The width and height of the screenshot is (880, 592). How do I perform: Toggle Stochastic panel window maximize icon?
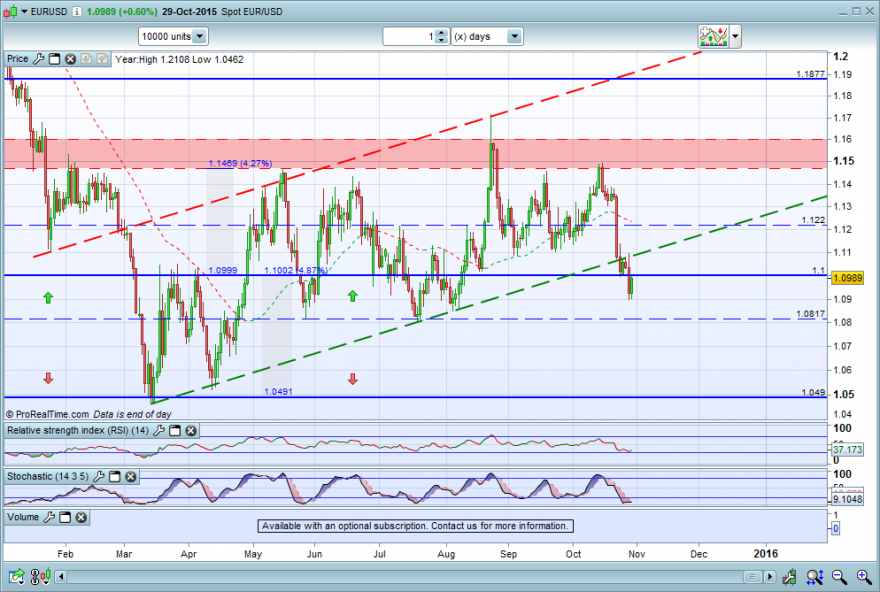tap(114, 476)
